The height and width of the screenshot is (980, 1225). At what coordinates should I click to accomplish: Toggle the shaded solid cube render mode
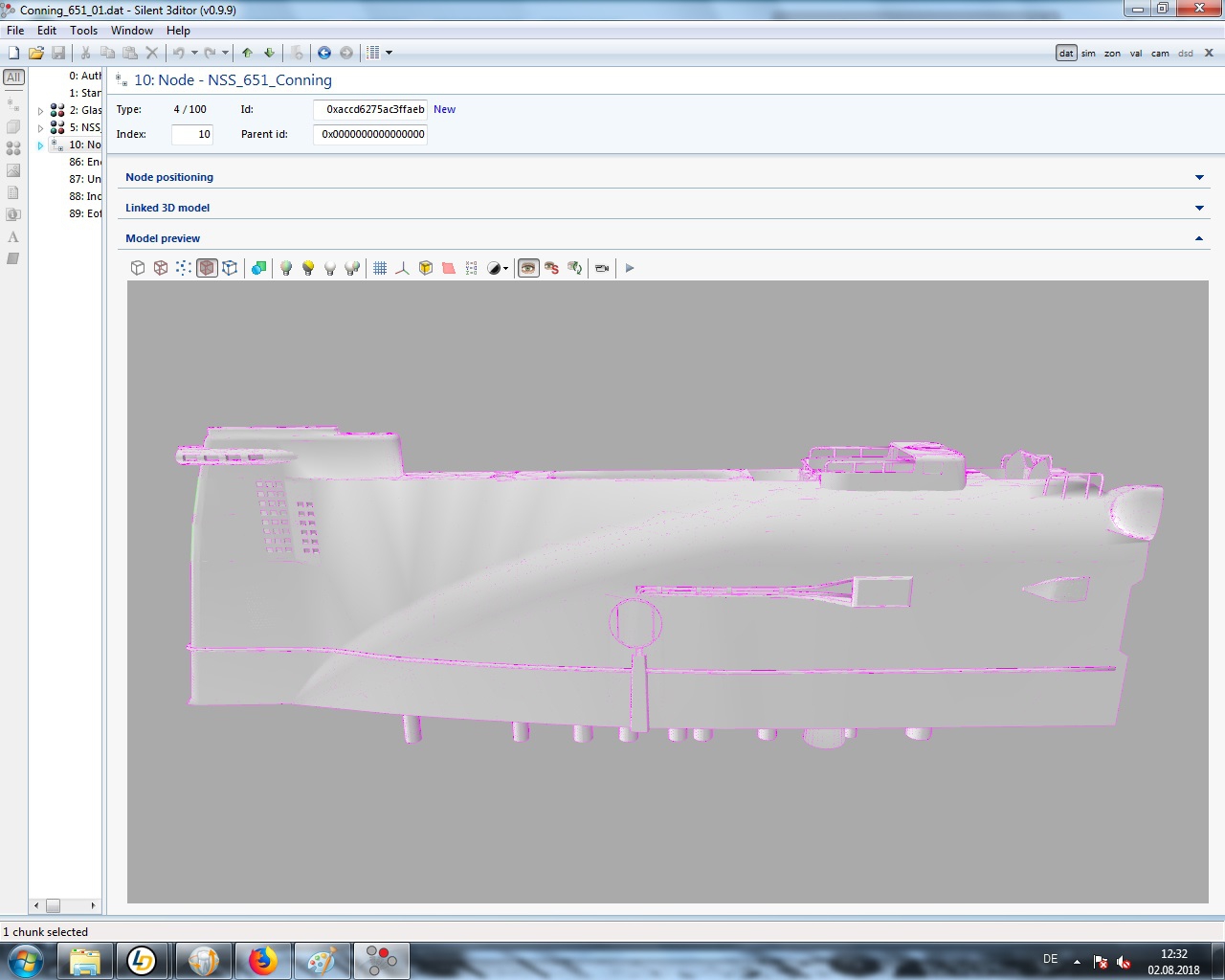207,268
